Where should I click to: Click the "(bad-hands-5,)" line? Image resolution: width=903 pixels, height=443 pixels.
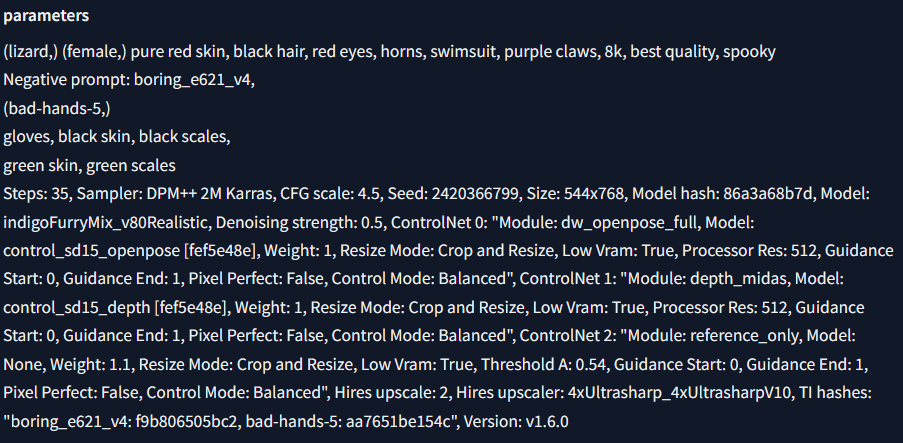(x=57, y=109)
